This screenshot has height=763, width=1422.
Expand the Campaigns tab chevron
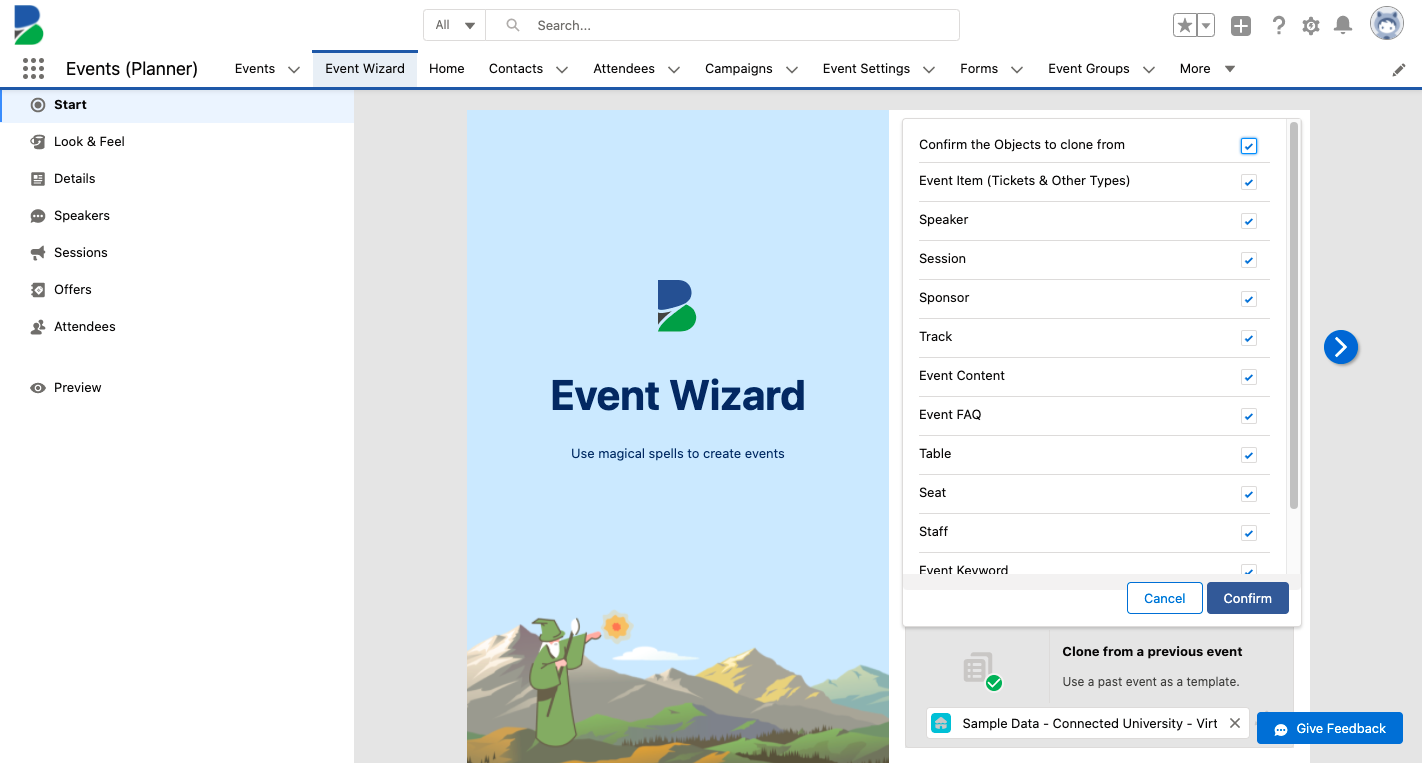tap(792, 69)
